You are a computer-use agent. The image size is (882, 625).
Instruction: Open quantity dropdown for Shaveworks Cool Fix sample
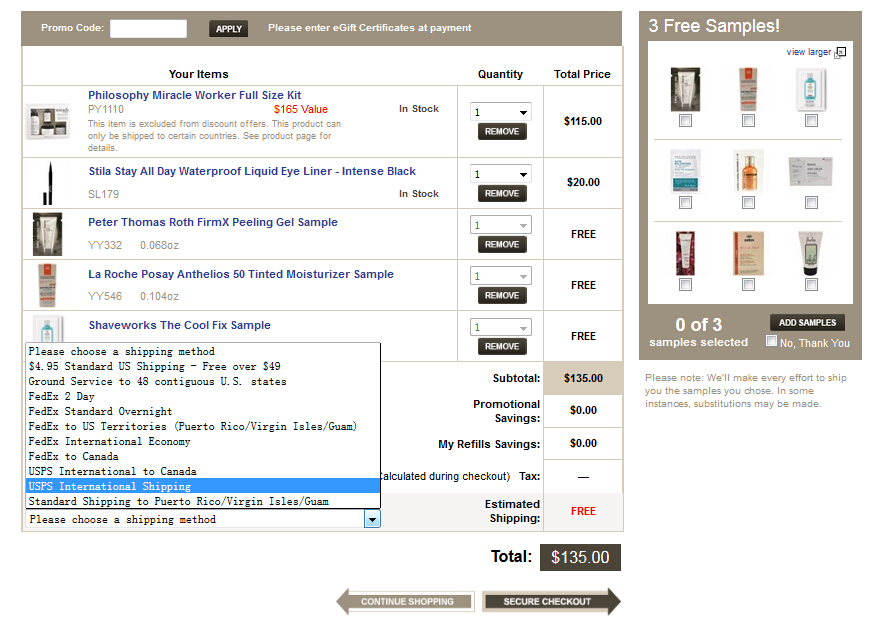coord(501,327)
